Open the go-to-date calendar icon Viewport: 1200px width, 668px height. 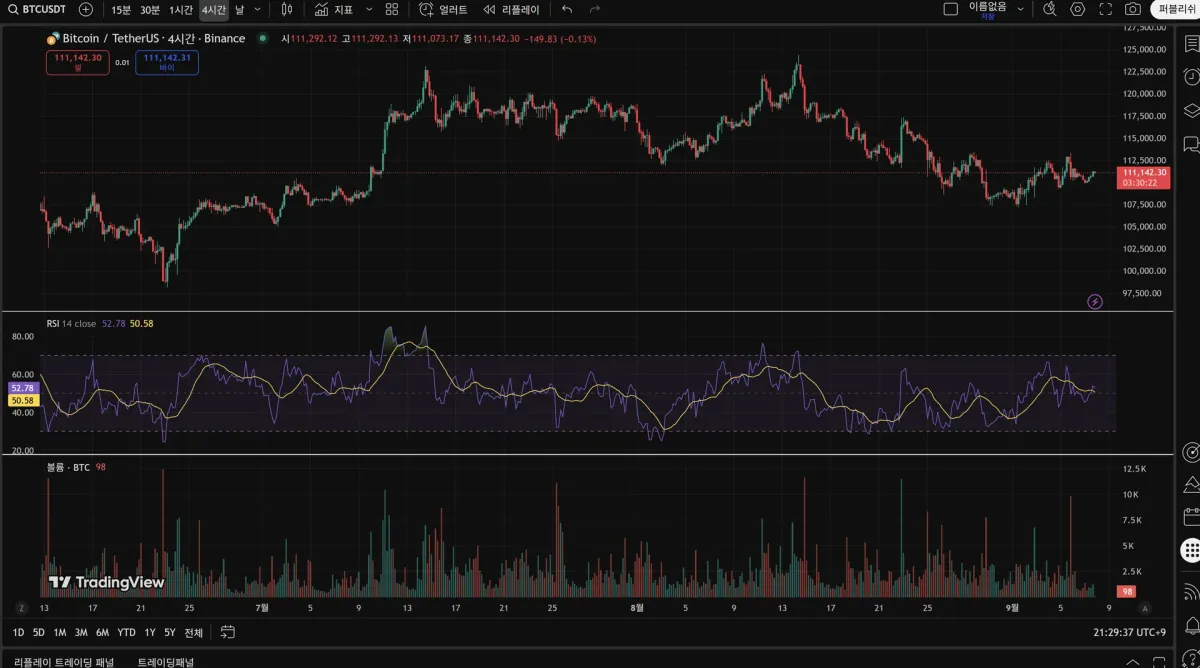point(227,632)
